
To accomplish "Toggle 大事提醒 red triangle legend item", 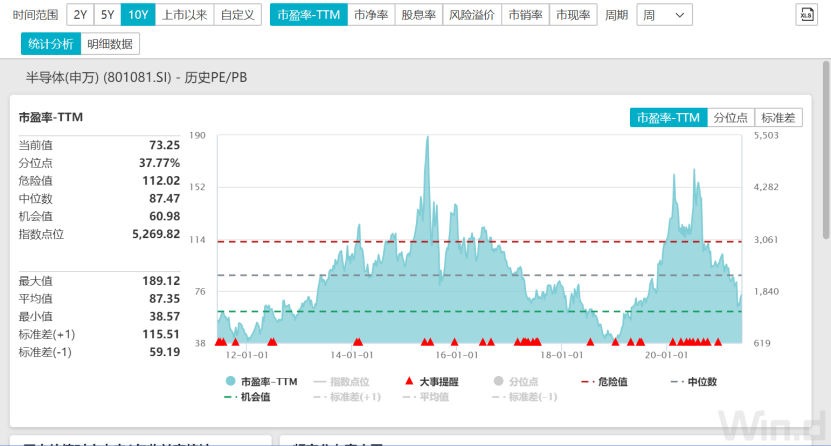I will tap(435, 381).
